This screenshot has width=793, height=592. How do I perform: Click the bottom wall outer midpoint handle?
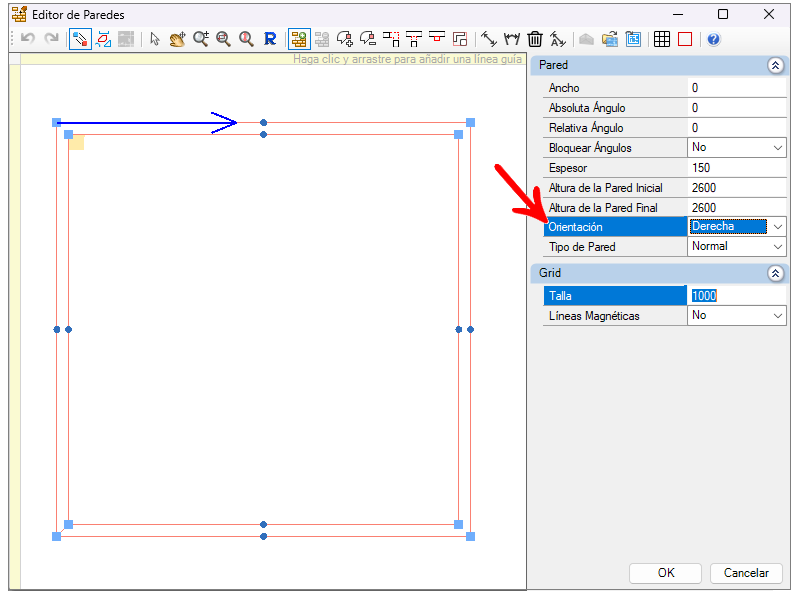tap(263, 536)
